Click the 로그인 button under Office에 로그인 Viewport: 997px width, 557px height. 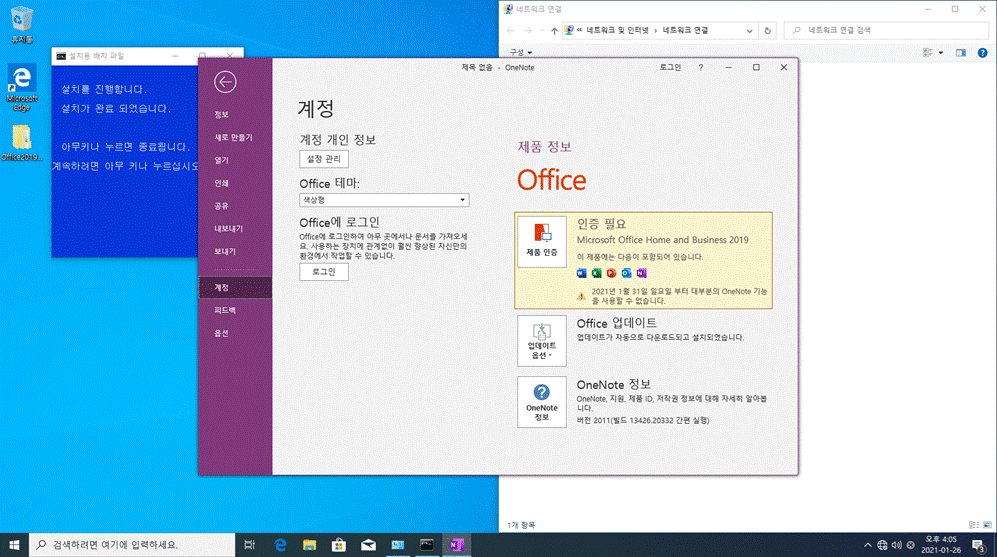(324, 272)
